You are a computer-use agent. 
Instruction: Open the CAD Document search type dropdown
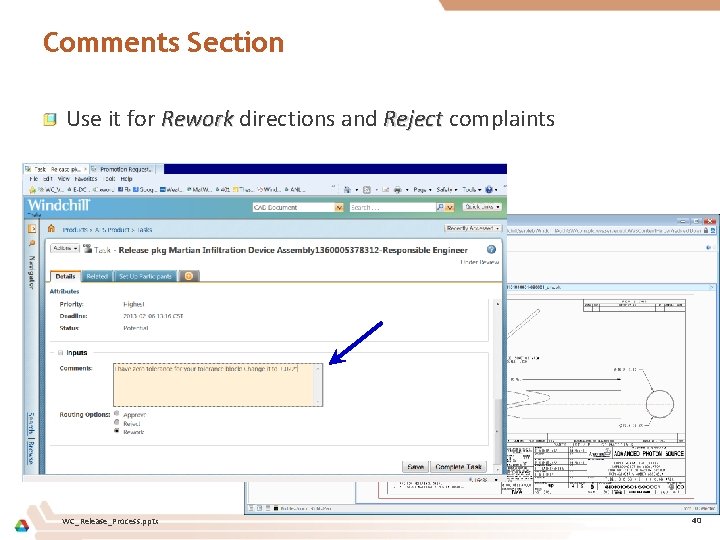tap(339, 208)
